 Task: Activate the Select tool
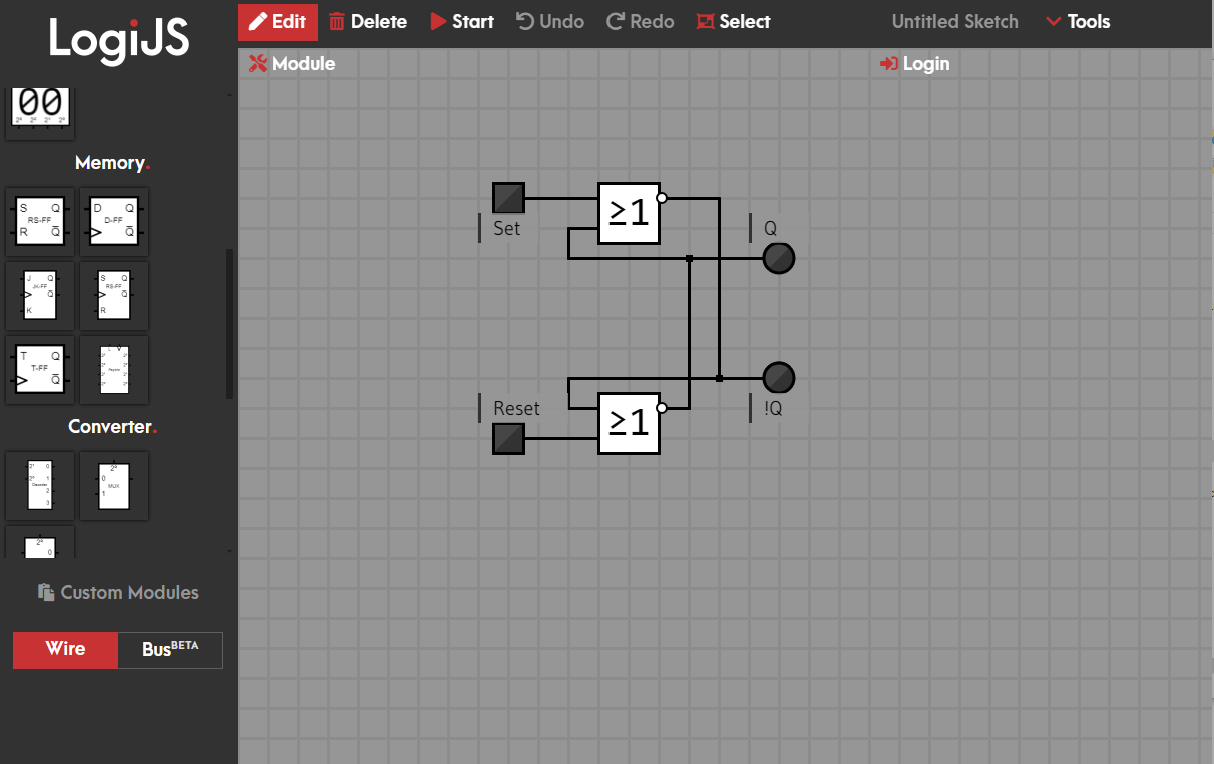click(734, 21)
